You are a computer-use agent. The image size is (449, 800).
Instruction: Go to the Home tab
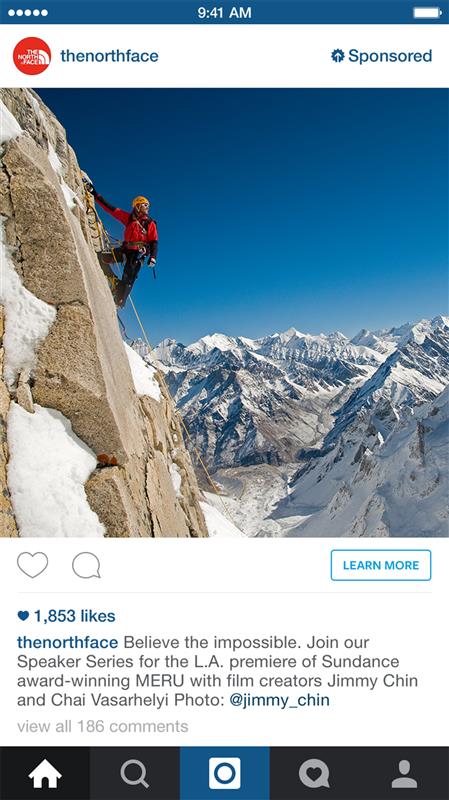(x=45, y=773)
